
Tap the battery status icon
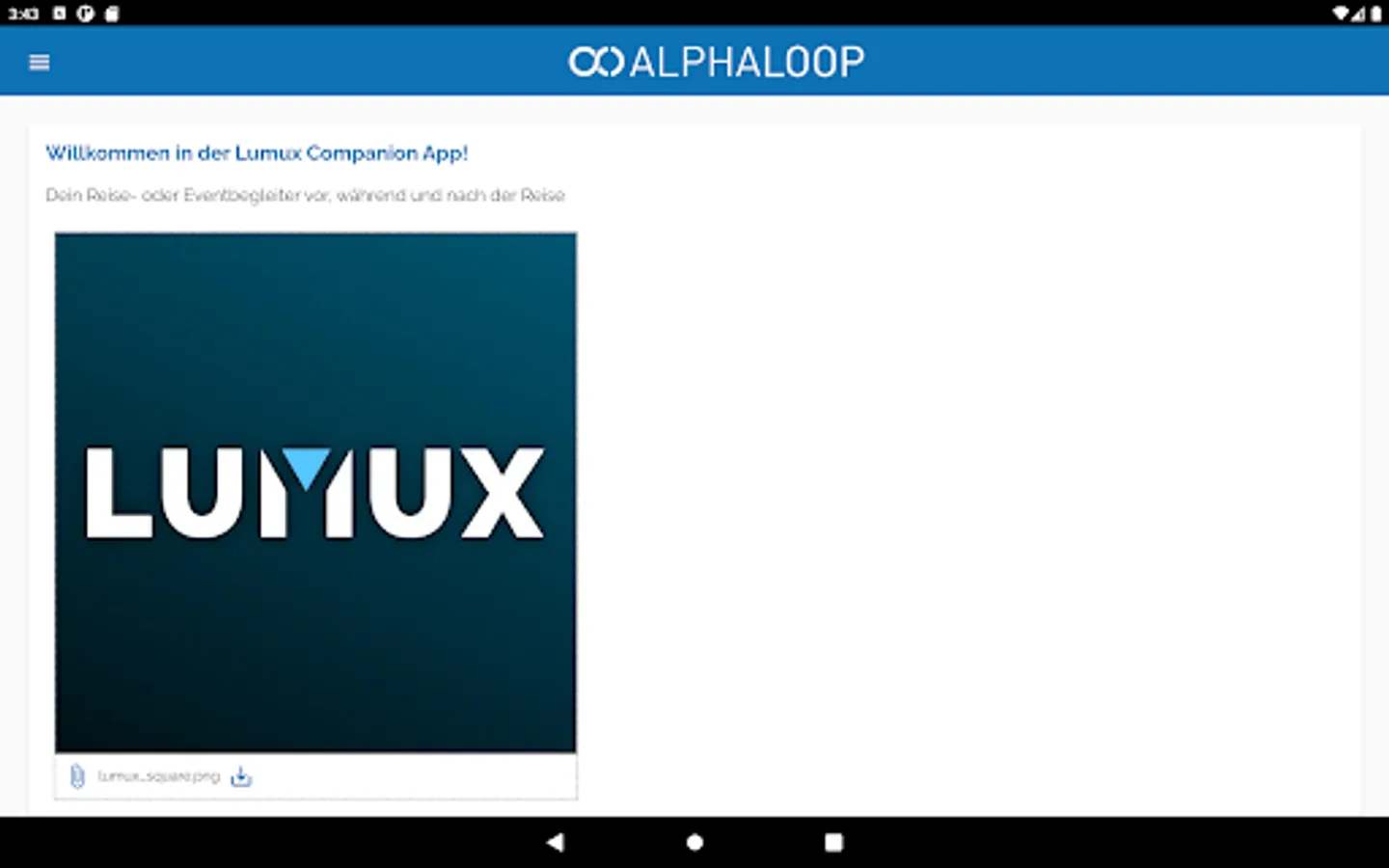pyautogui.click(x=1376, y=14)
